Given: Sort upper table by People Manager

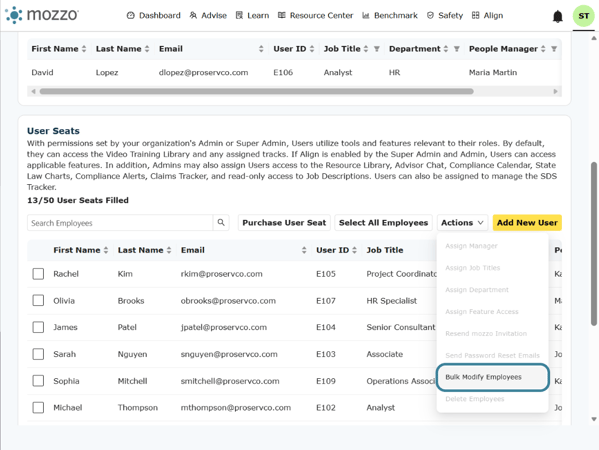Looking at the screenshot, I should 543,49.
